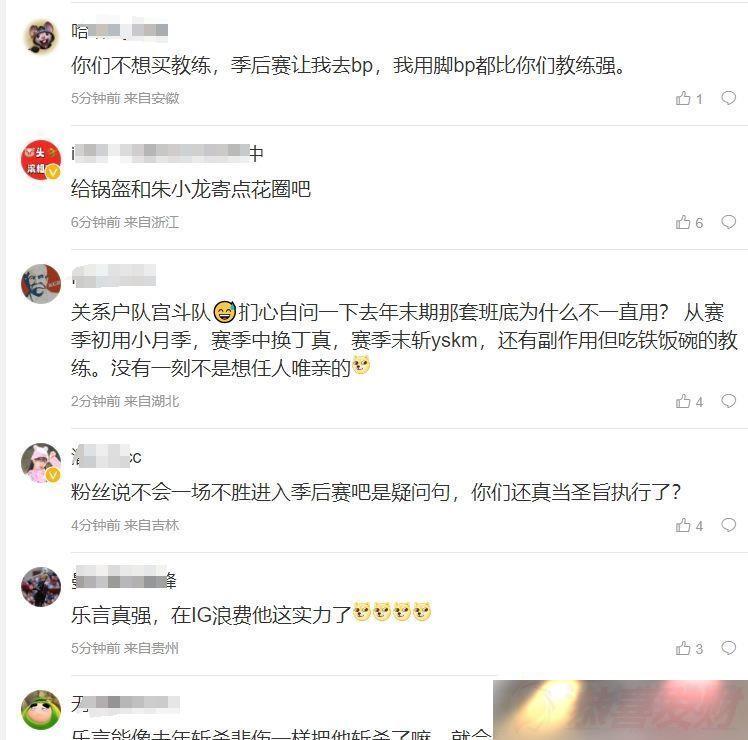Like the comment about 季后赛 bp from 安徽
Viewport: 748px width, 740px height.
[689, 98]
